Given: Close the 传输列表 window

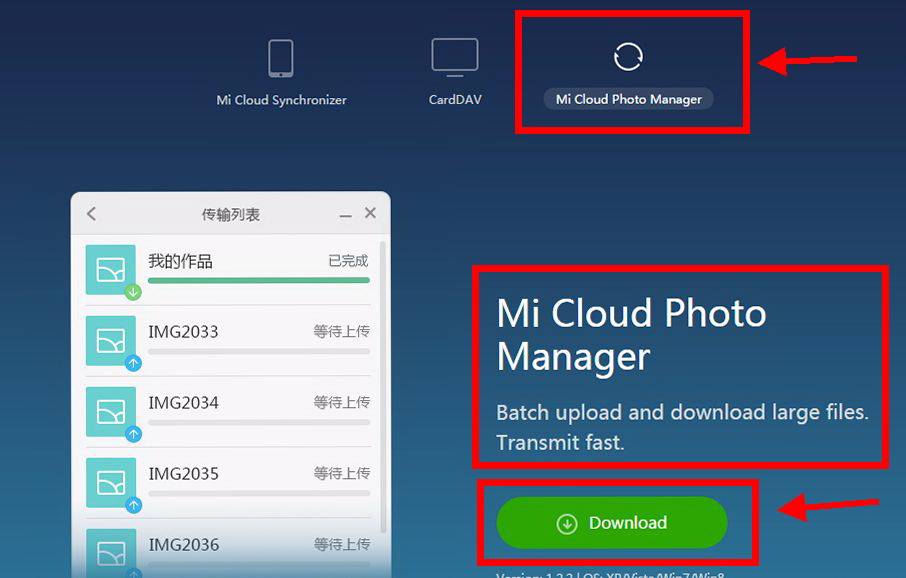Looking at the screenshot, I should point(370,213).
